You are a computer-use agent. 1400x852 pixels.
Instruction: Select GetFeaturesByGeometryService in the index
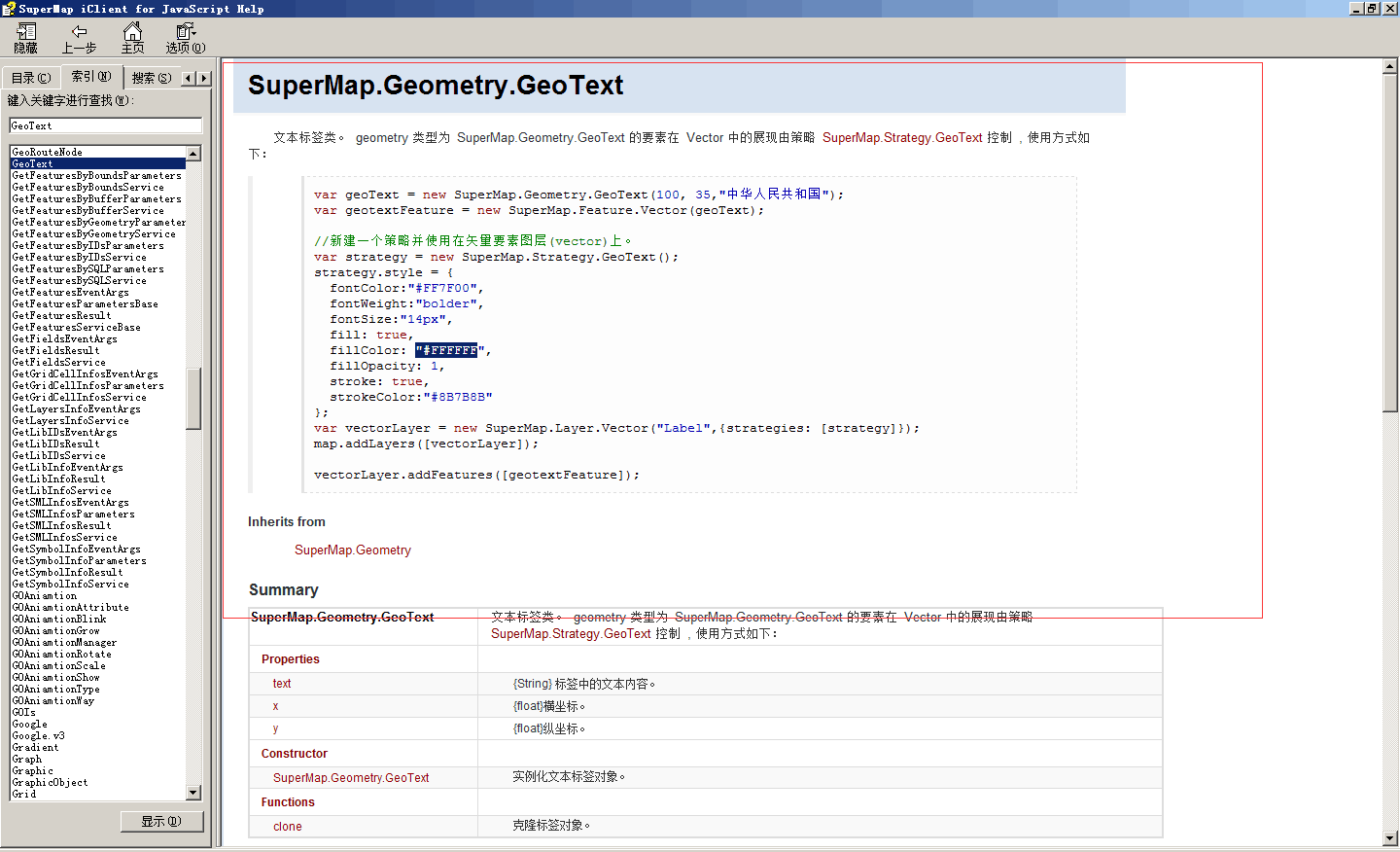[x=93, y=233]
